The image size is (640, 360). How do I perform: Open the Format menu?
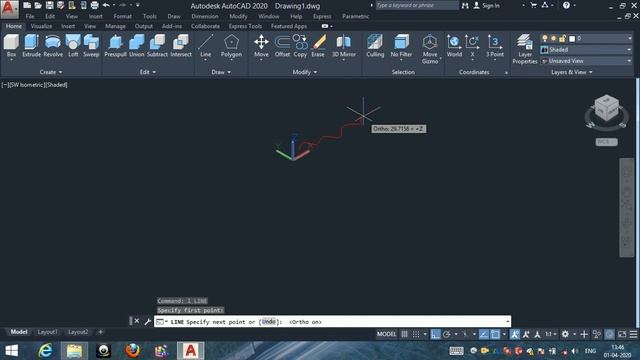[x=122, y=16]
